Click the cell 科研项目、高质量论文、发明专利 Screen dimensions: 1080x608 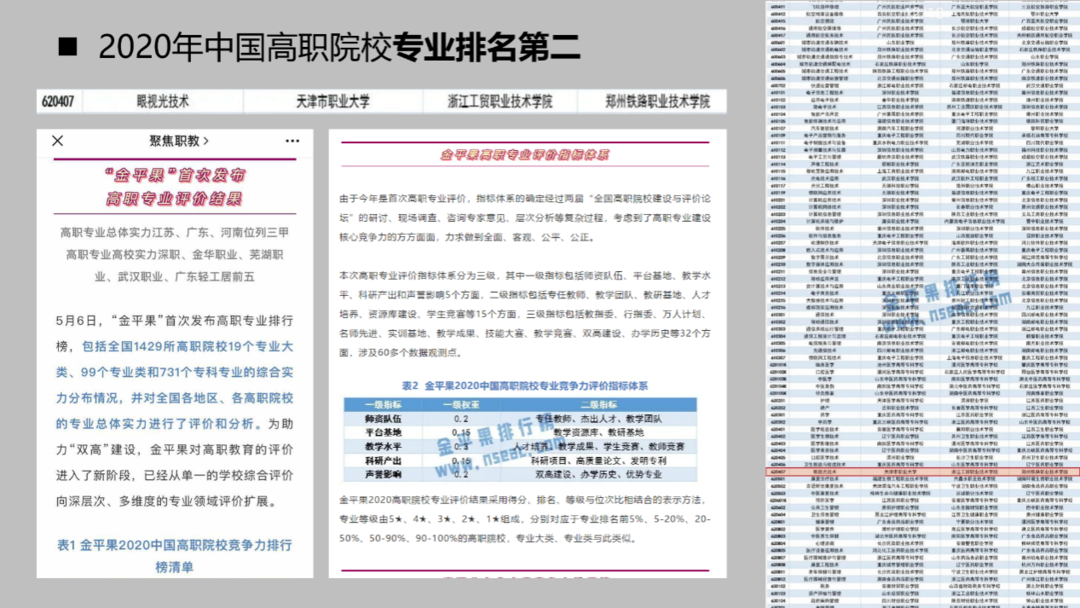pos(599,461)
